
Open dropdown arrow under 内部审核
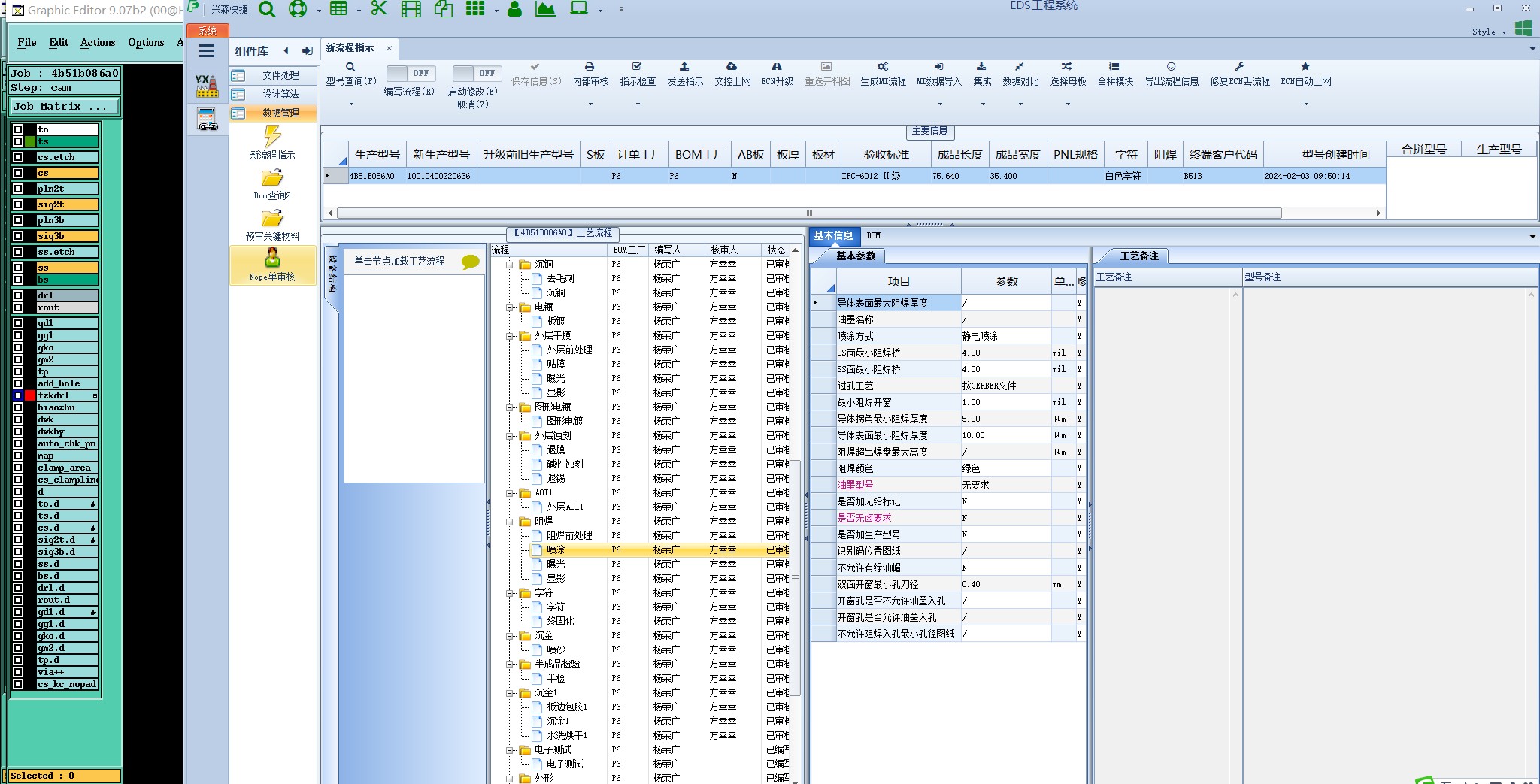pos(590,104)
